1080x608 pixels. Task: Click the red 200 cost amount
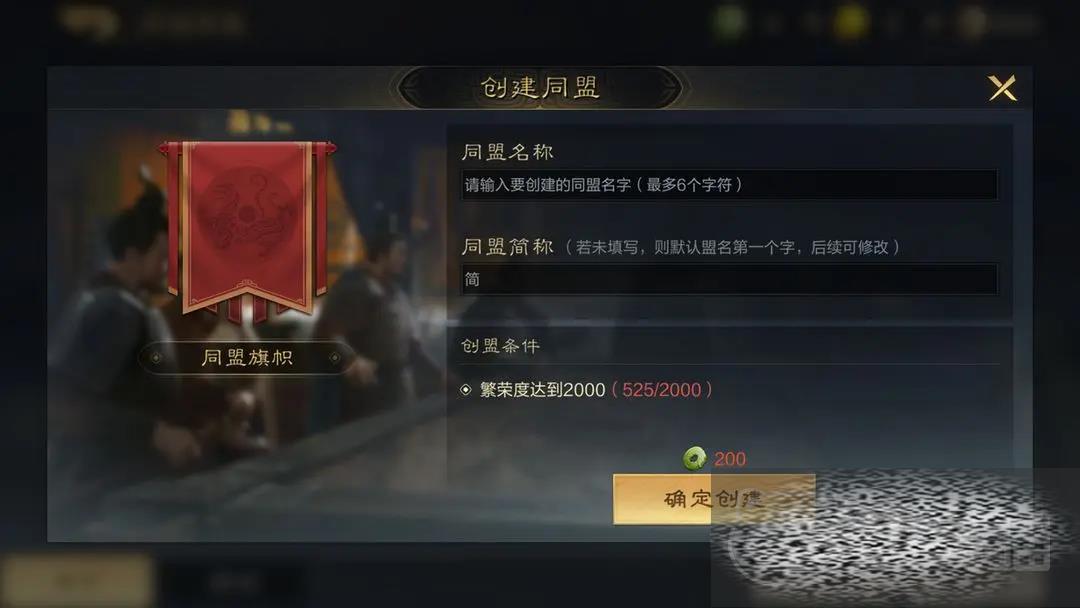coord(730,459)
